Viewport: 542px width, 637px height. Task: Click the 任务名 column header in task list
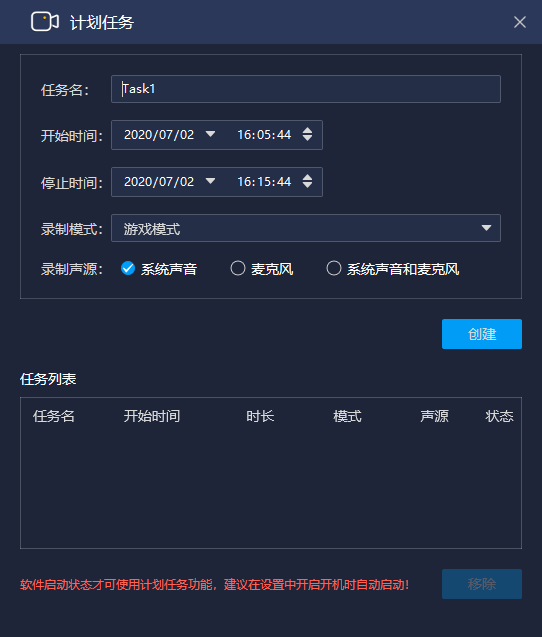(x=54, y=416)
